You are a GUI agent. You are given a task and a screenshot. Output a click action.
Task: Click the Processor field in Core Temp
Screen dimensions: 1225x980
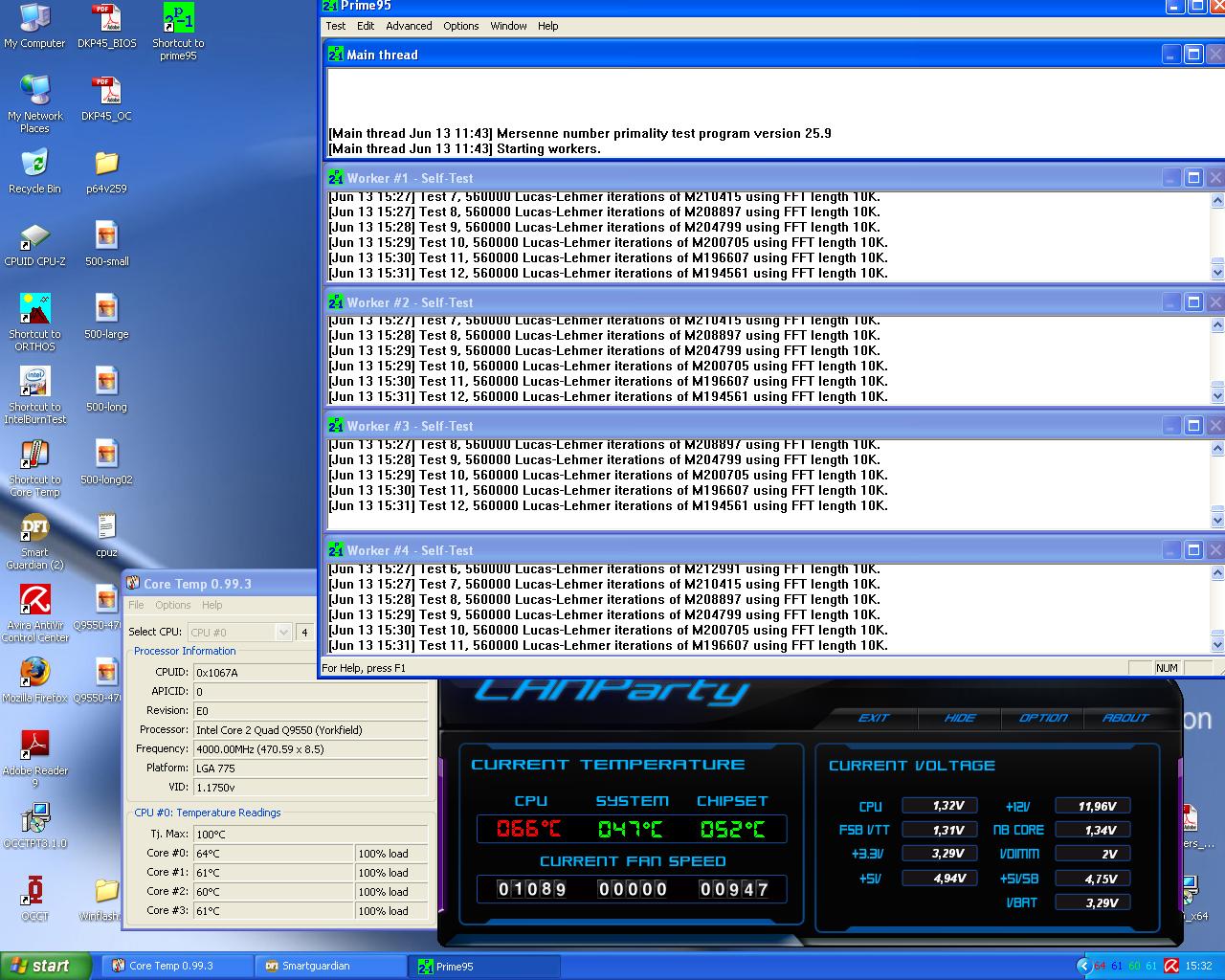[x=310, y=729]
